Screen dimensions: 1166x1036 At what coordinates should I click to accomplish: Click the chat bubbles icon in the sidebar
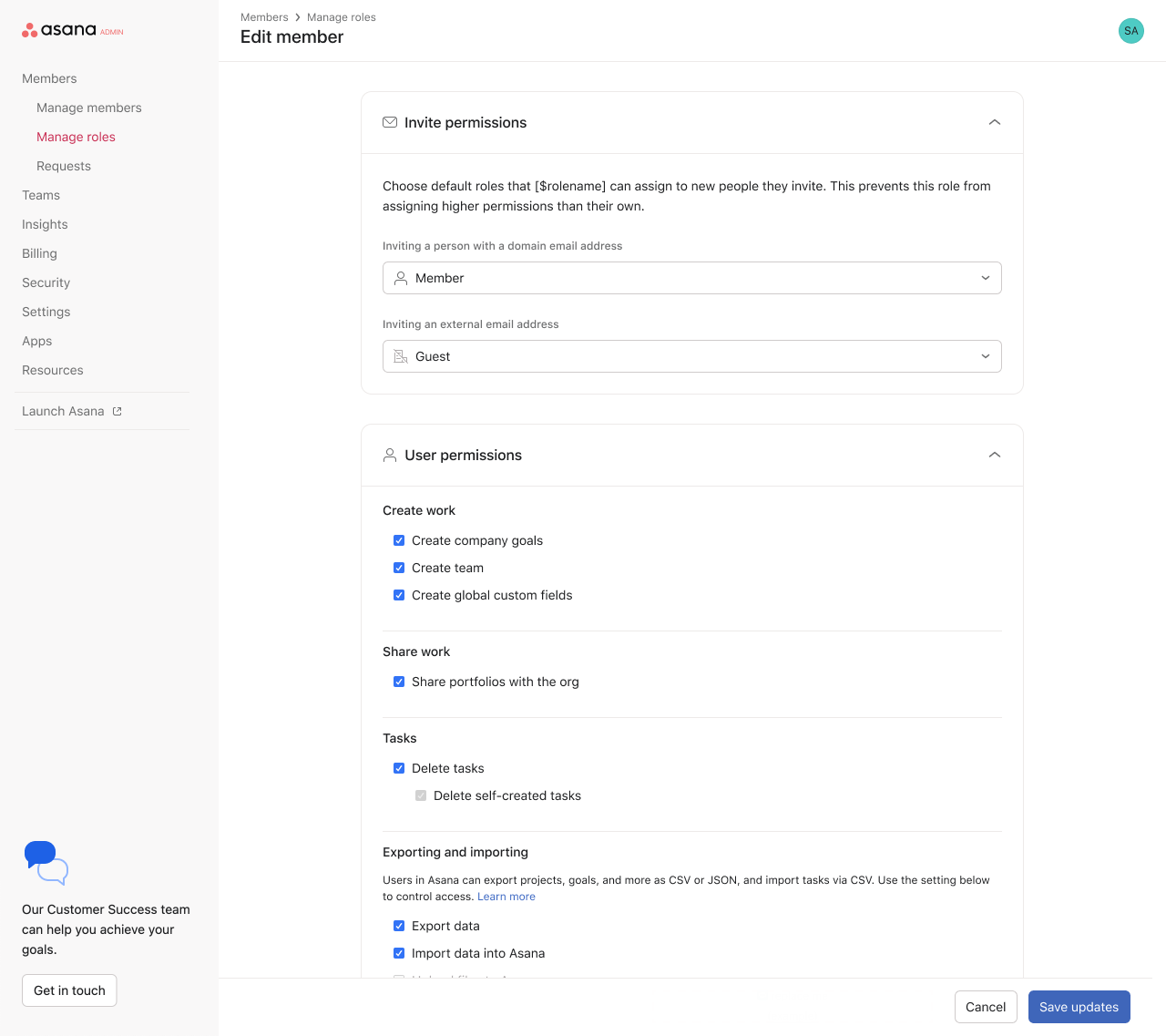point(46,862)
